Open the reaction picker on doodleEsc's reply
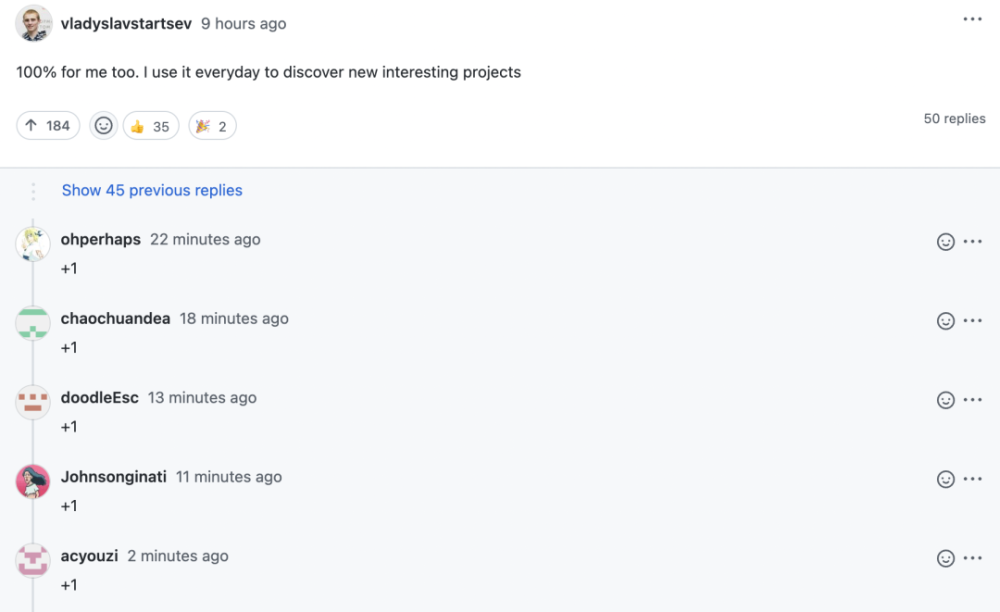1000x612 pixels. pyautogui.click(x=946, y=399)
